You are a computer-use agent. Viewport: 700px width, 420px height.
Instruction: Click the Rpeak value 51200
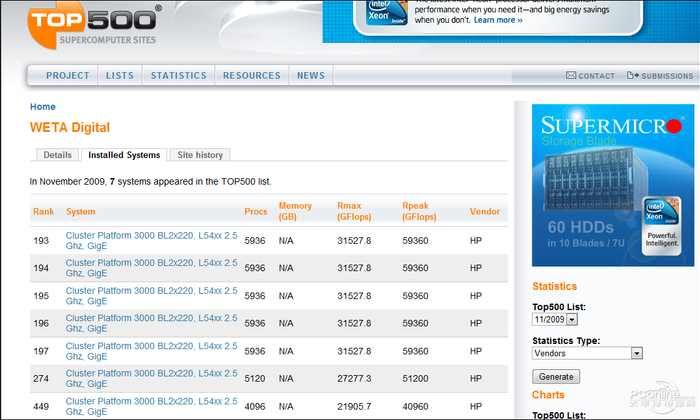tap(415, 378)
